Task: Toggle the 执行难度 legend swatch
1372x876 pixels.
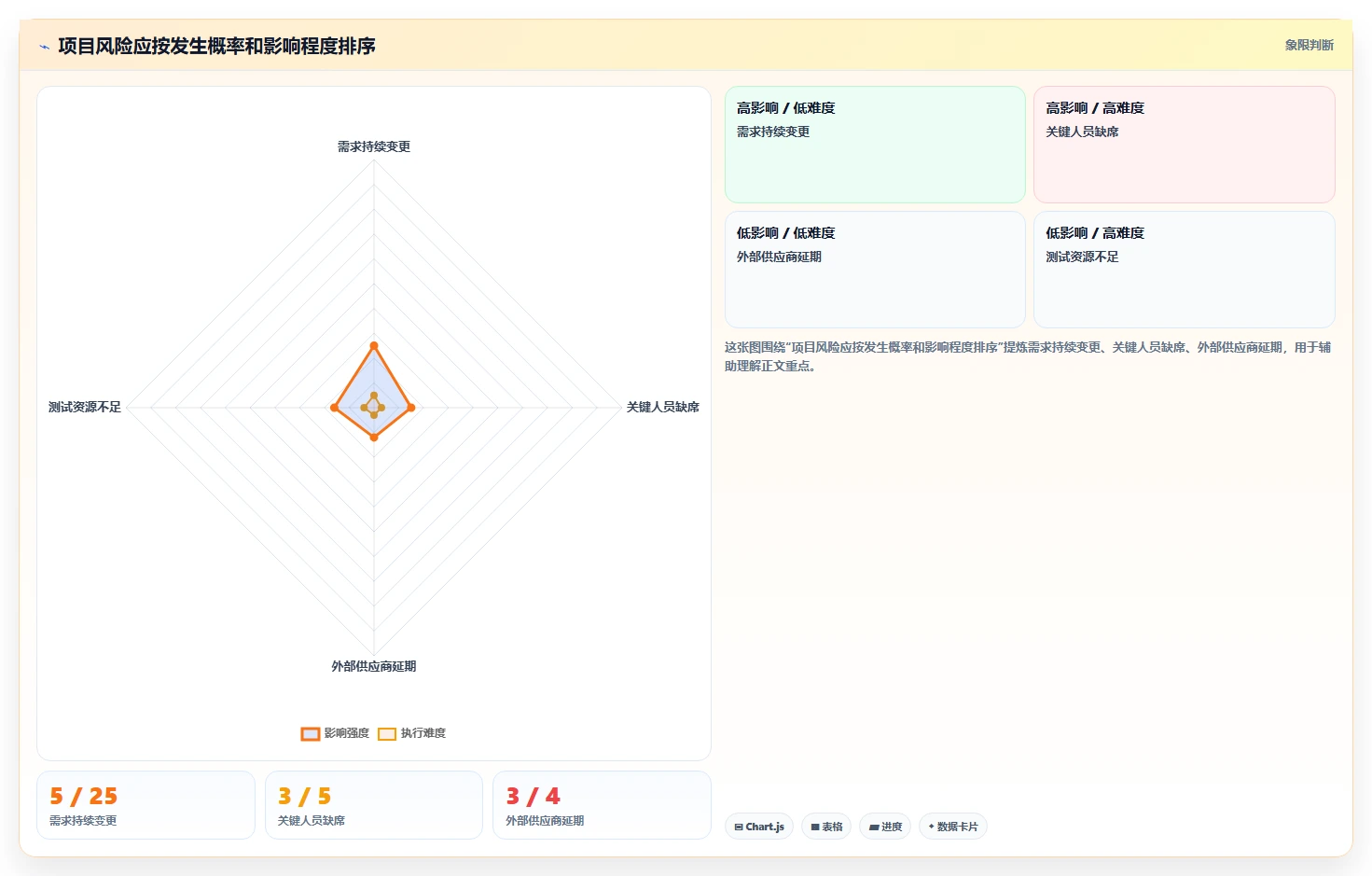Action: pyautogui.click(x=387, y=733)
